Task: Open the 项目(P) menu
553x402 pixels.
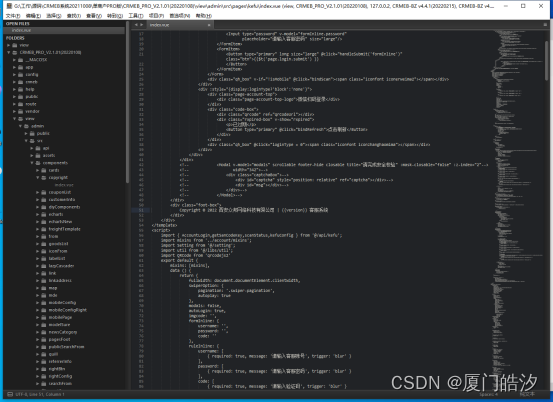Action: [x=156, y=16]
